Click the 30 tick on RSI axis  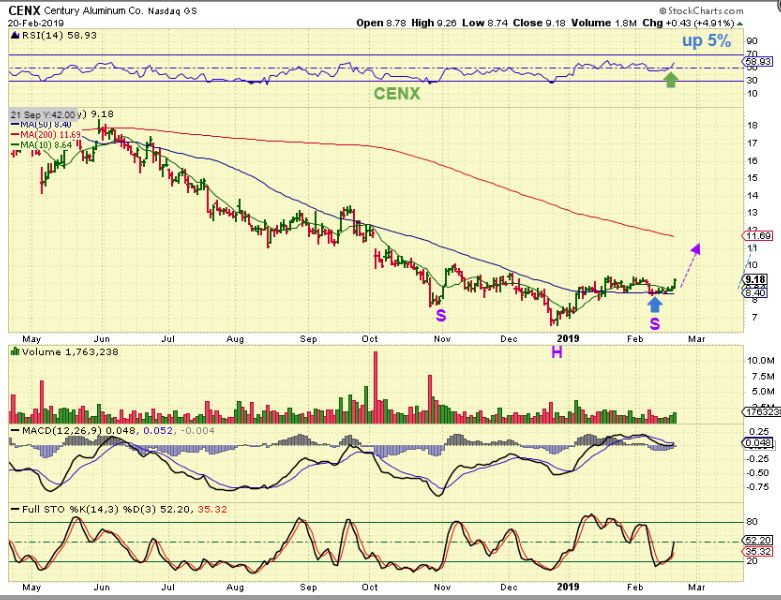pos(752,81)
